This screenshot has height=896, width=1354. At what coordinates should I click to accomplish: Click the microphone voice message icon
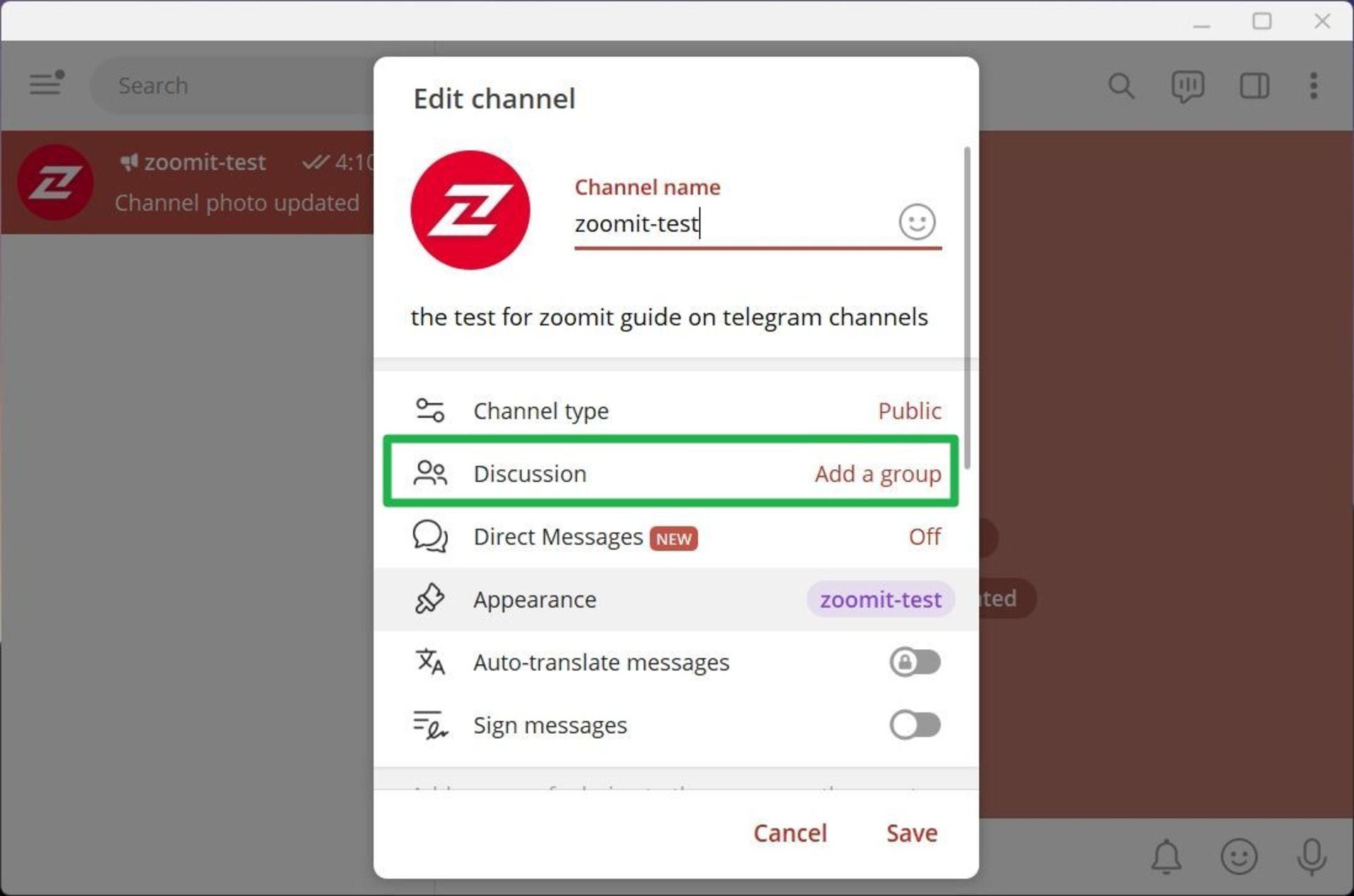1311,856
